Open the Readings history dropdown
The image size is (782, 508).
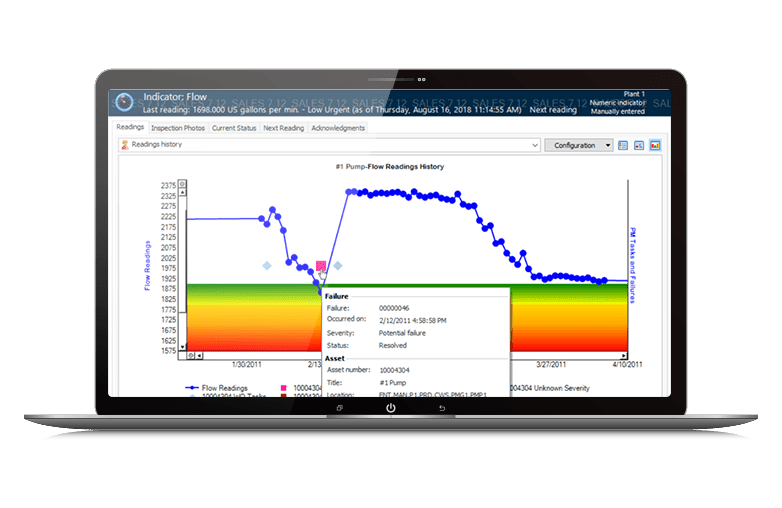534,146
